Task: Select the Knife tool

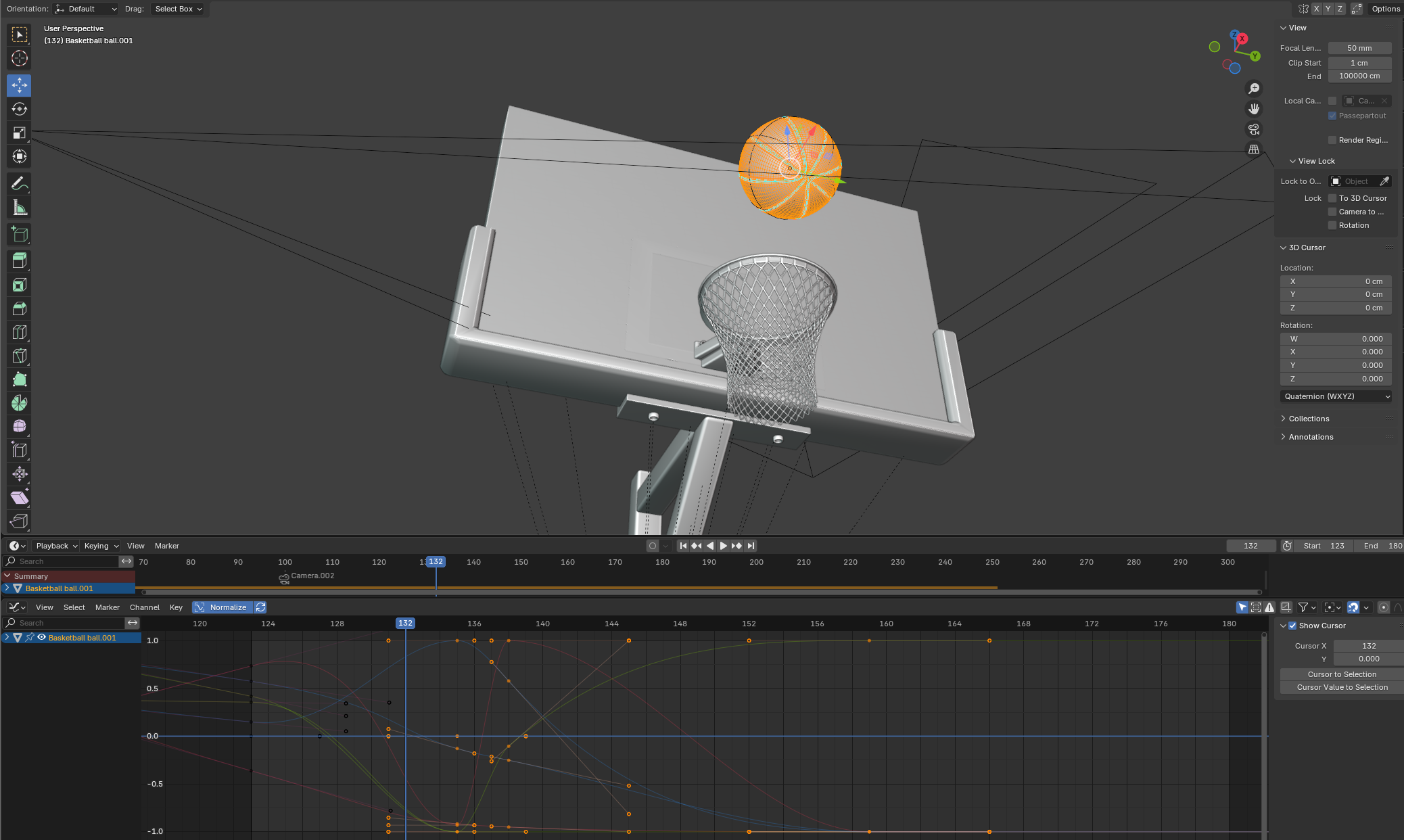Action: [19, 356]
